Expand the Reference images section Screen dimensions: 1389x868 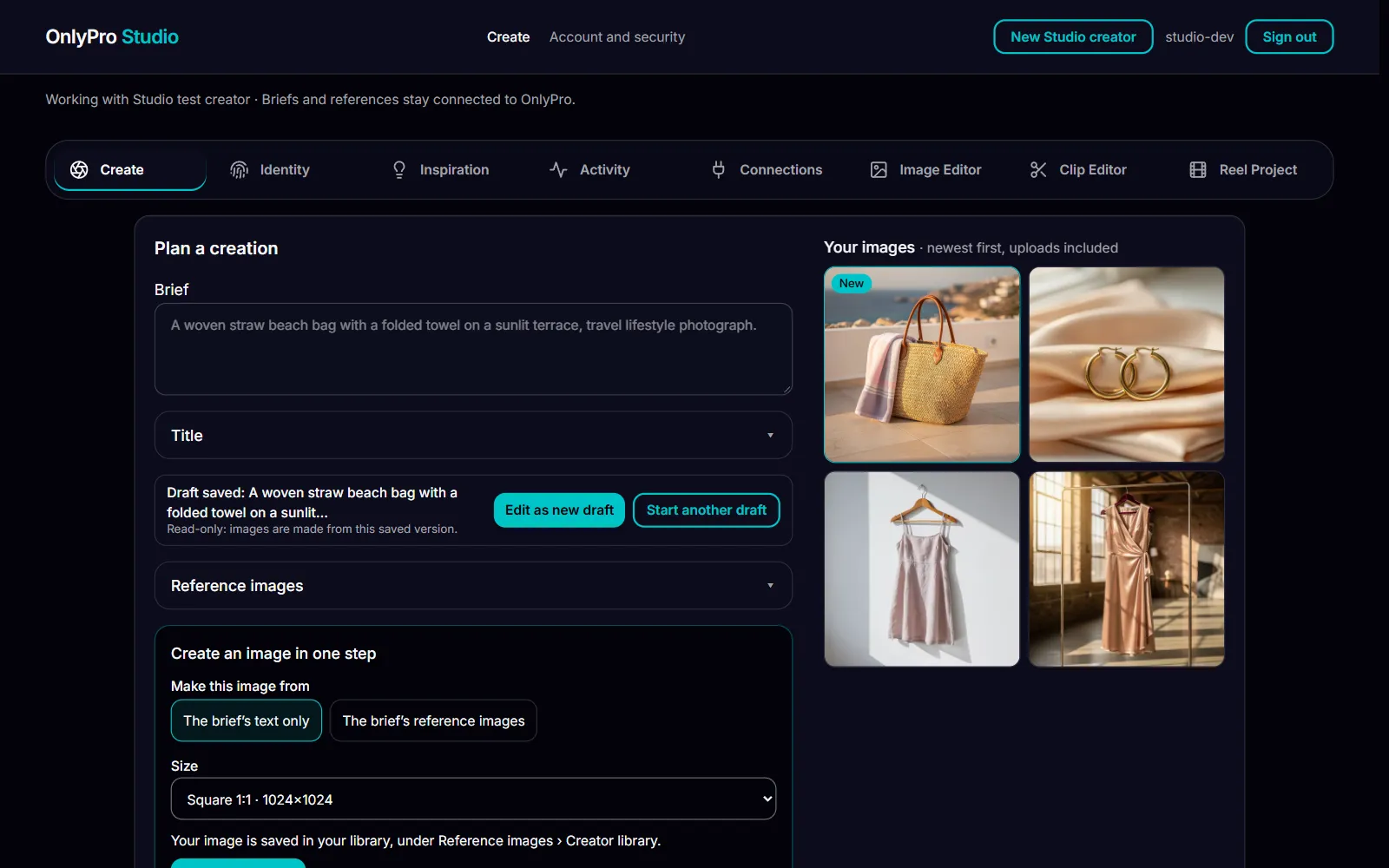(473, 586)
